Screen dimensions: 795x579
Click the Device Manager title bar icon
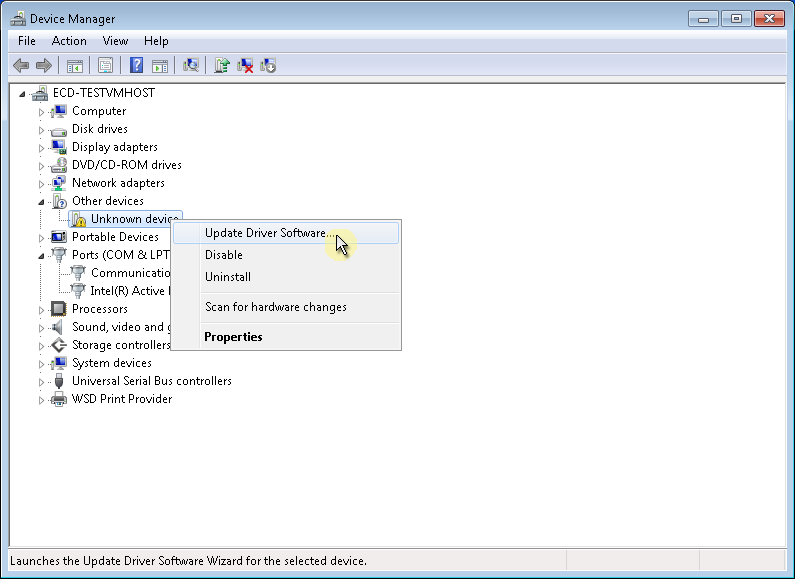coord(18,19)
